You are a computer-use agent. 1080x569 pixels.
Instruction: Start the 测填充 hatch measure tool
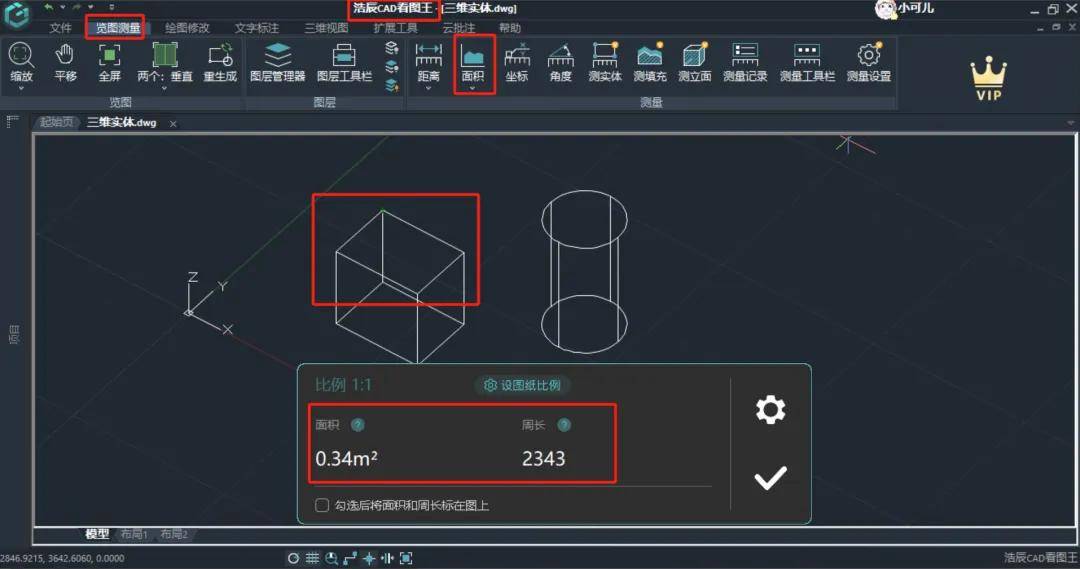point(650,62)
